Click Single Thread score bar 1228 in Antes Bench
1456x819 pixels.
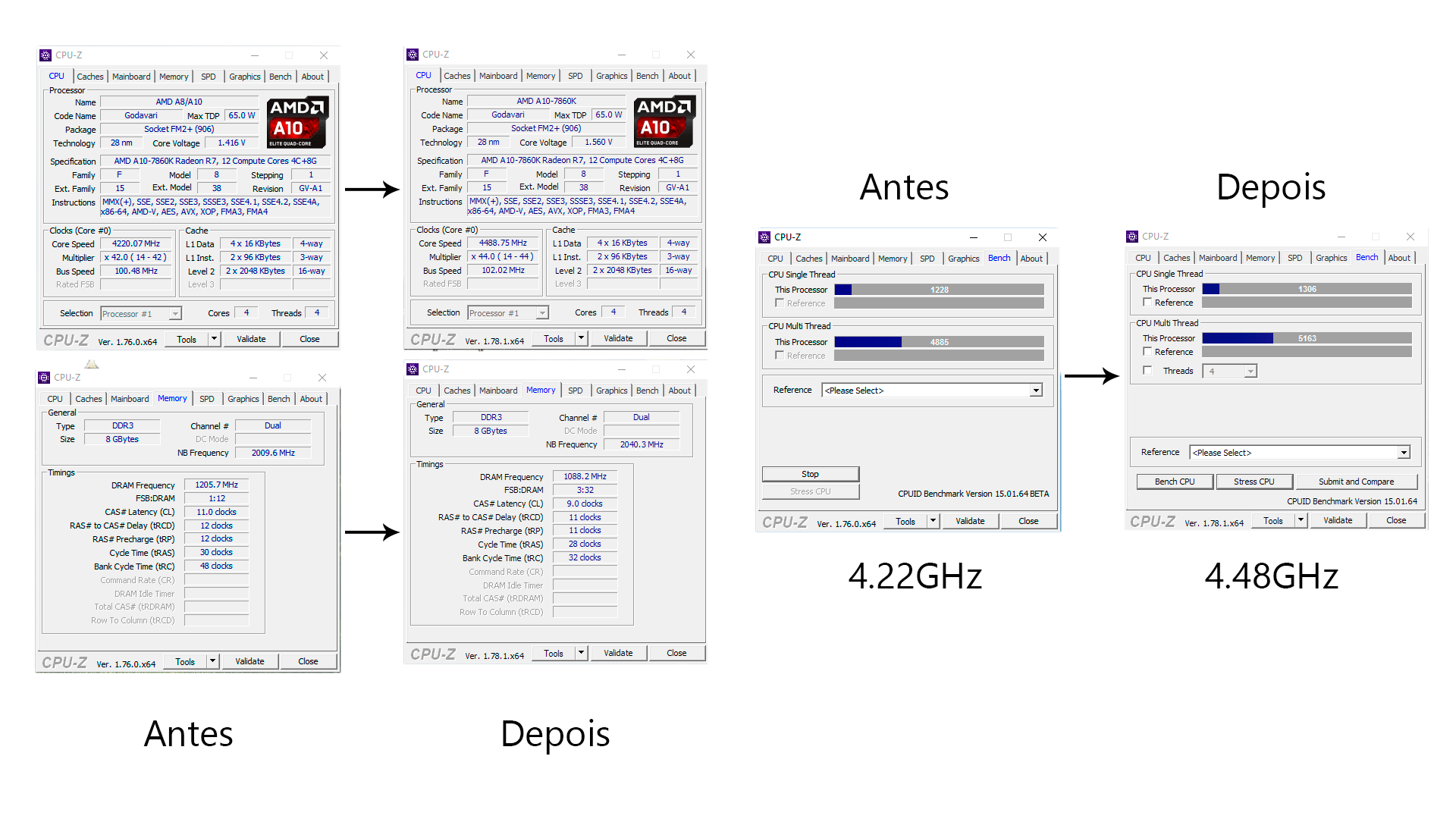939,290
